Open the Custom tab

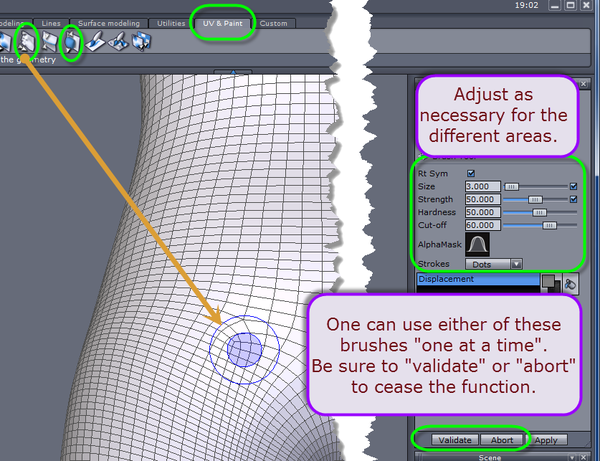(273, 23)
